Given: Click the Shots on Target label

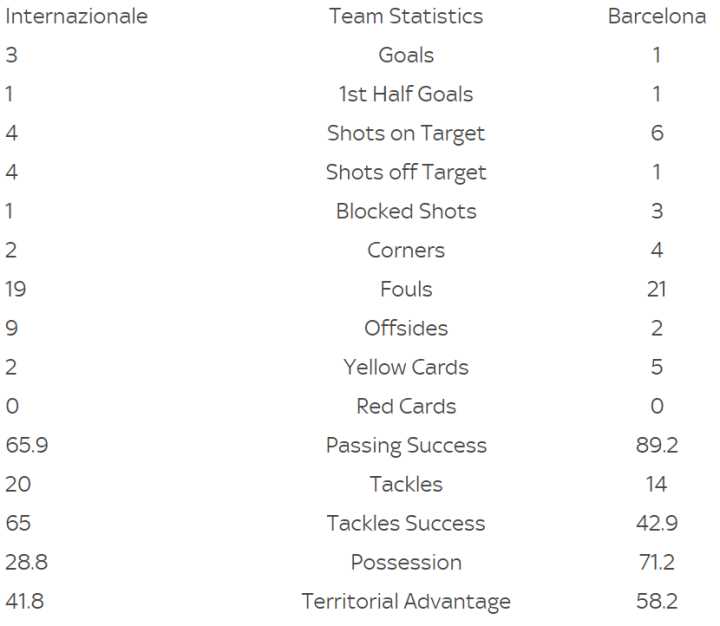Looking at the screenshot, I should tap(406, 134).
